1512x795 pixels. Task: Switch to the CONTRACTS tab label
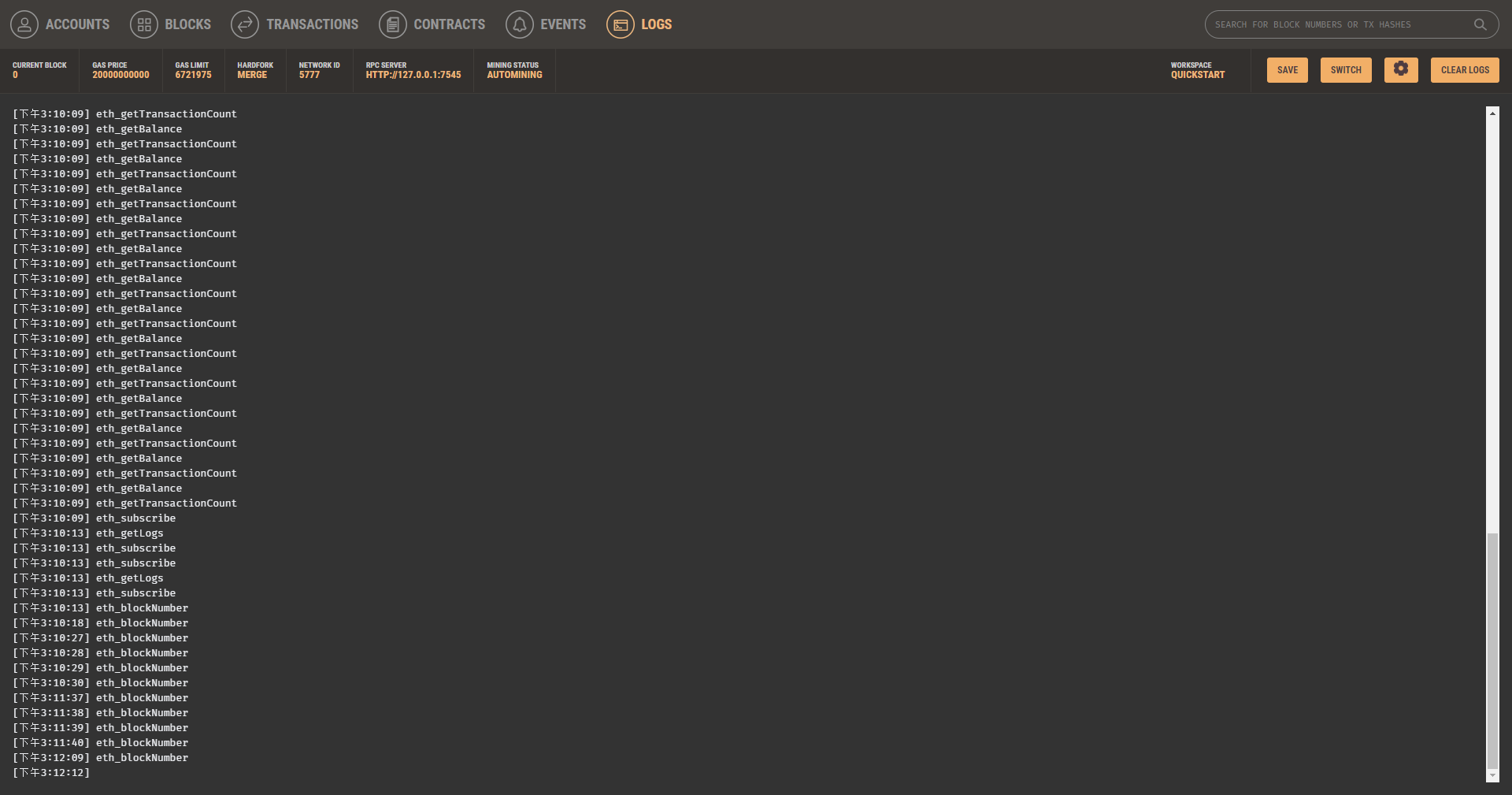450,24
